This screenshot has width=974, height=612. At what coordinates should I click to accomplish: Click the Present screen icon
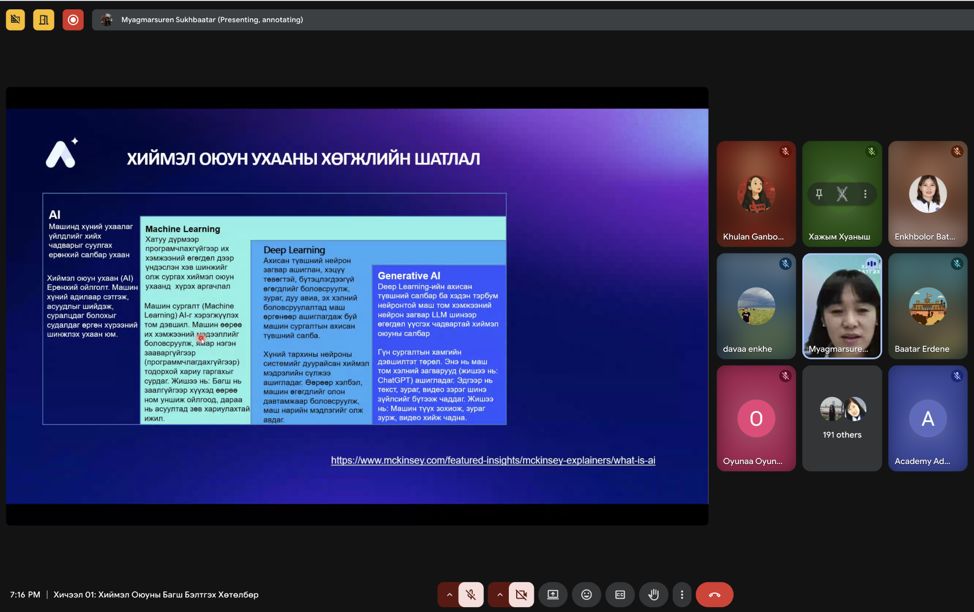552,594
